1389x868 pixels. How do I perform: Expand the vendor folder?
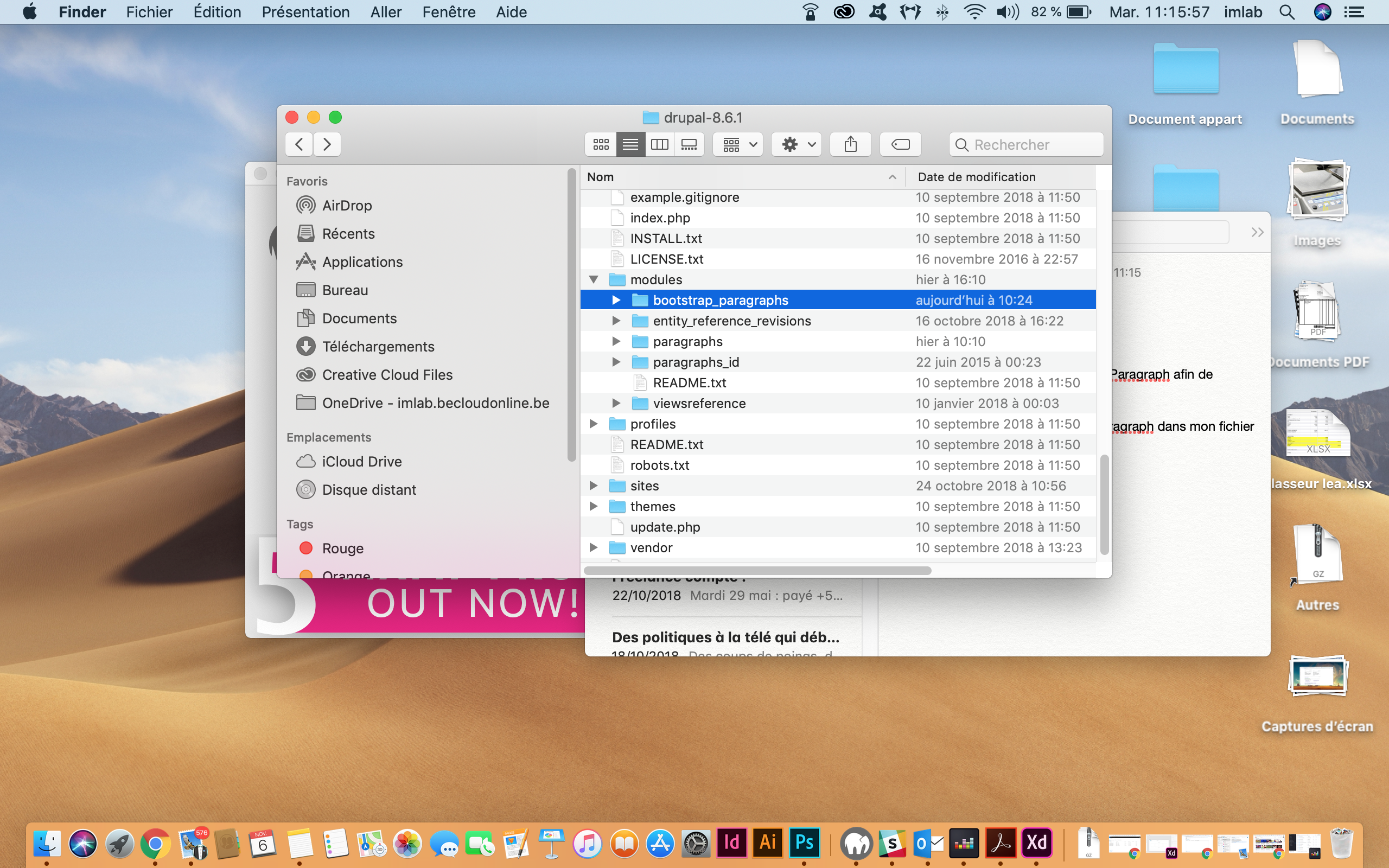(594, 548)
